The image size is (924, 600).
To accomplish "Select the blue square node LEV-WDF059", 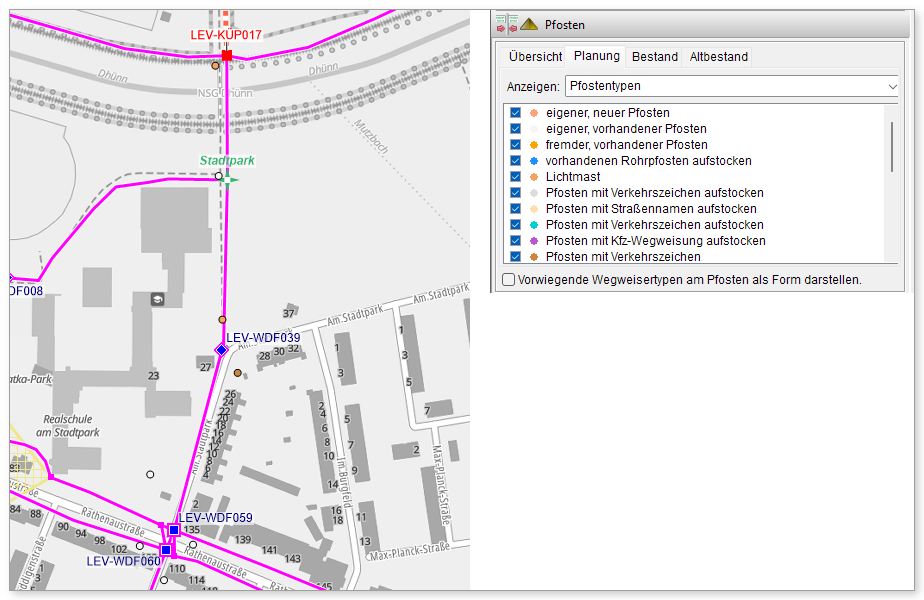I will [173, 530].
